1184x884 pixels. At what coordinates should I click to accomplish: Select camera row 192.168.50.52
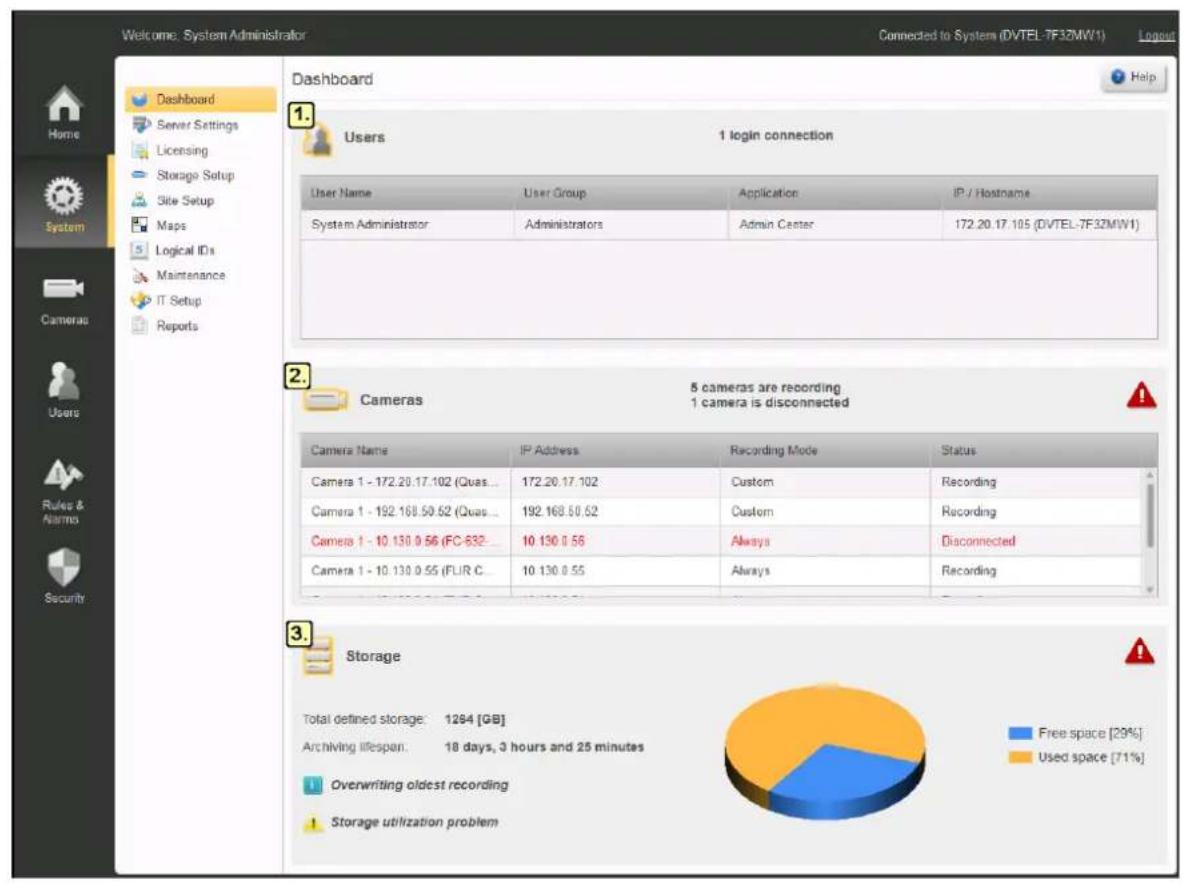[721, 512]
